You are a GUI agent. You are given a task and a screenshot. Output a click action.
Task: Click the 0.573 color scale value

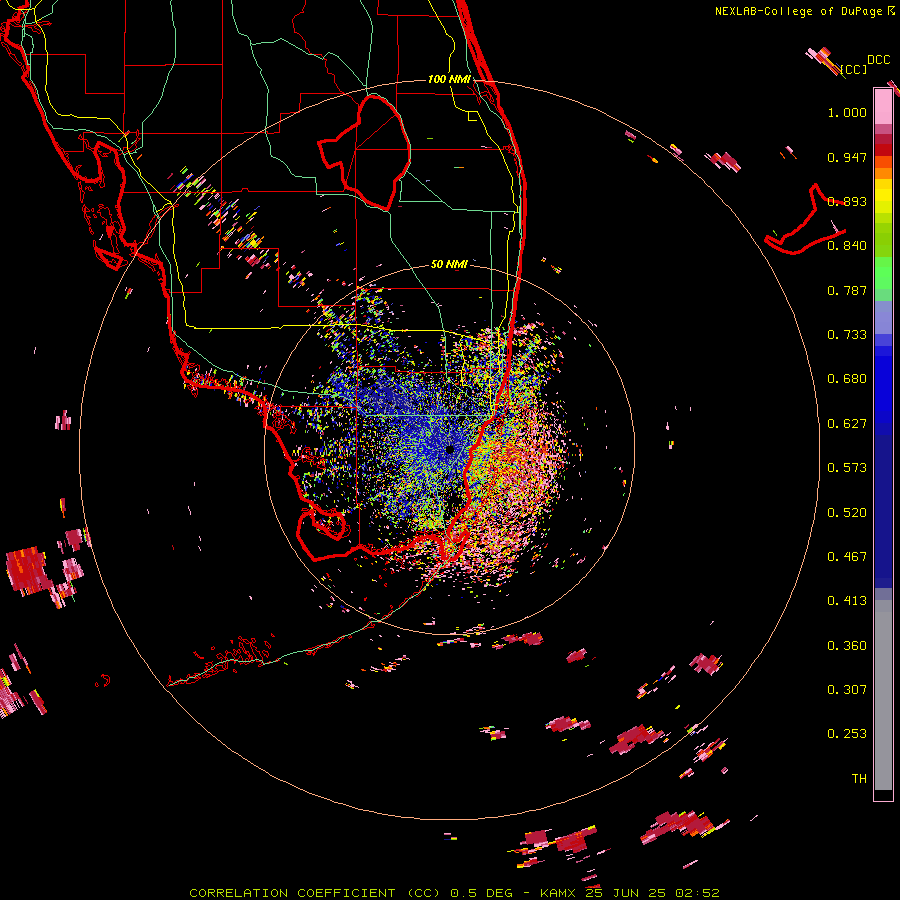click(x=847, y=468)
